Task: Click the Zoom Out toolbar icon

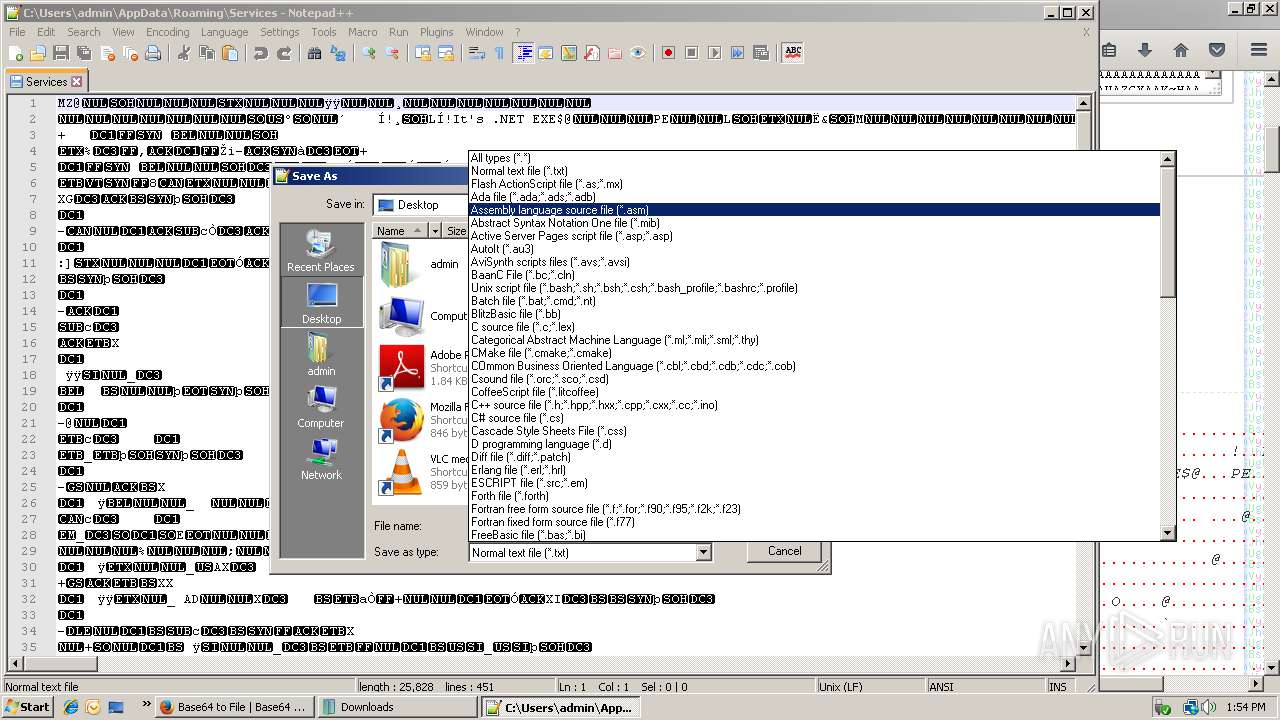Action: (392, 53)
